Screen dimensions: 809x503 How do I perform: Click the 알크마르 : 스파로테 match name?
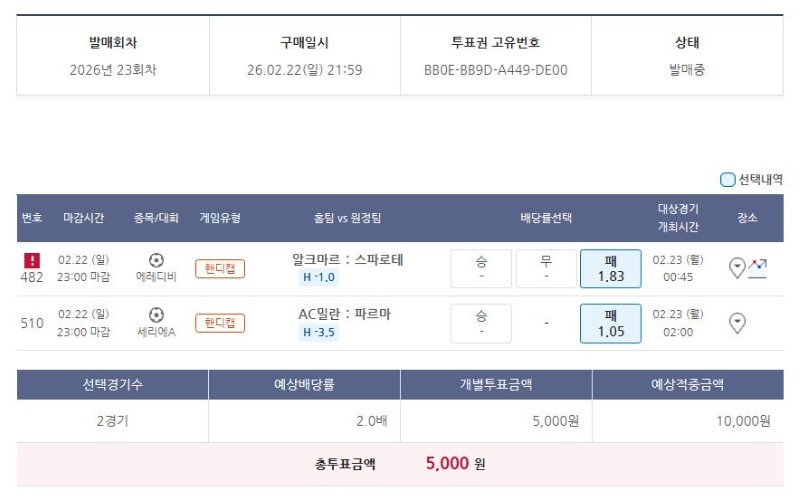[347, 260]
